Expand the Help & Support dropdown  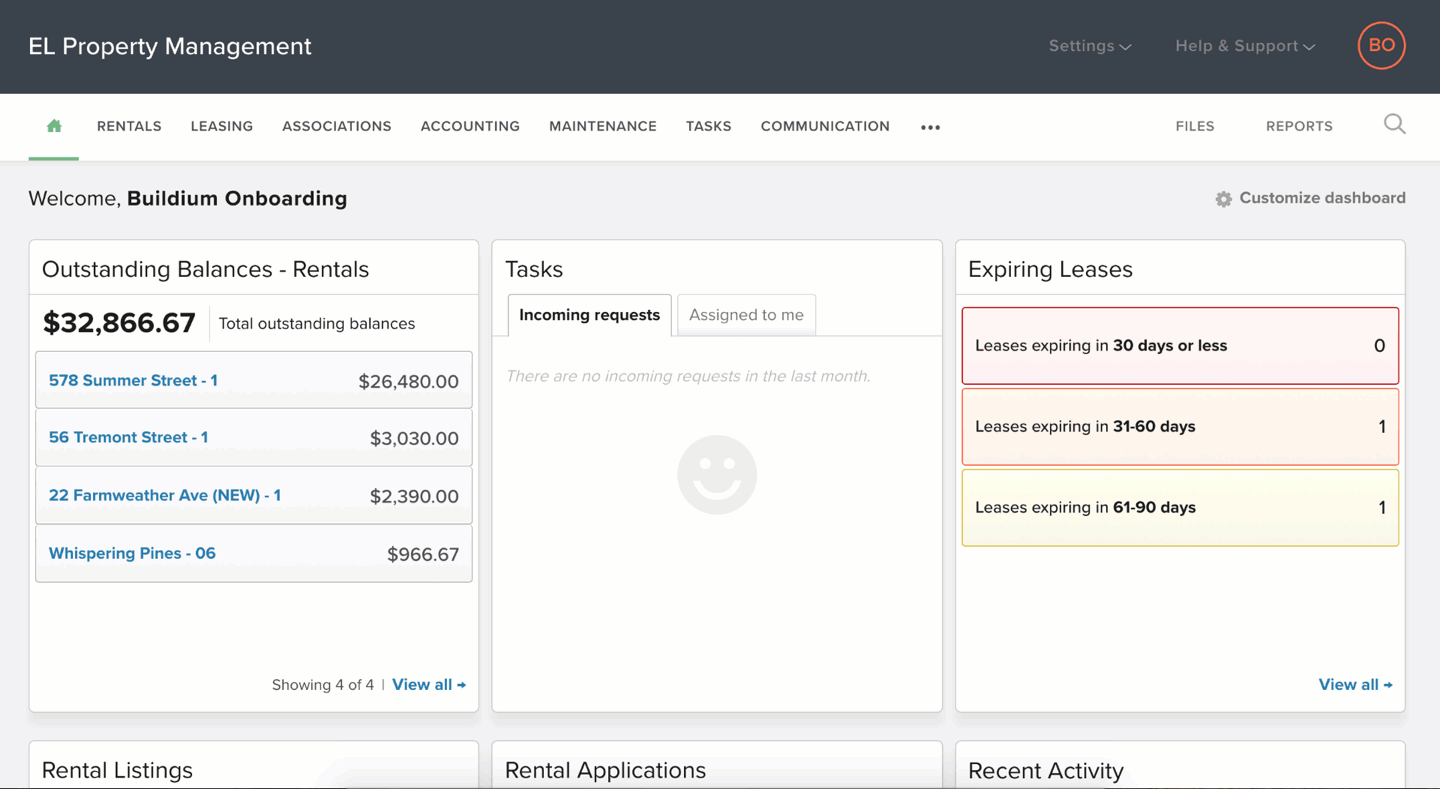pos(1244,46)
